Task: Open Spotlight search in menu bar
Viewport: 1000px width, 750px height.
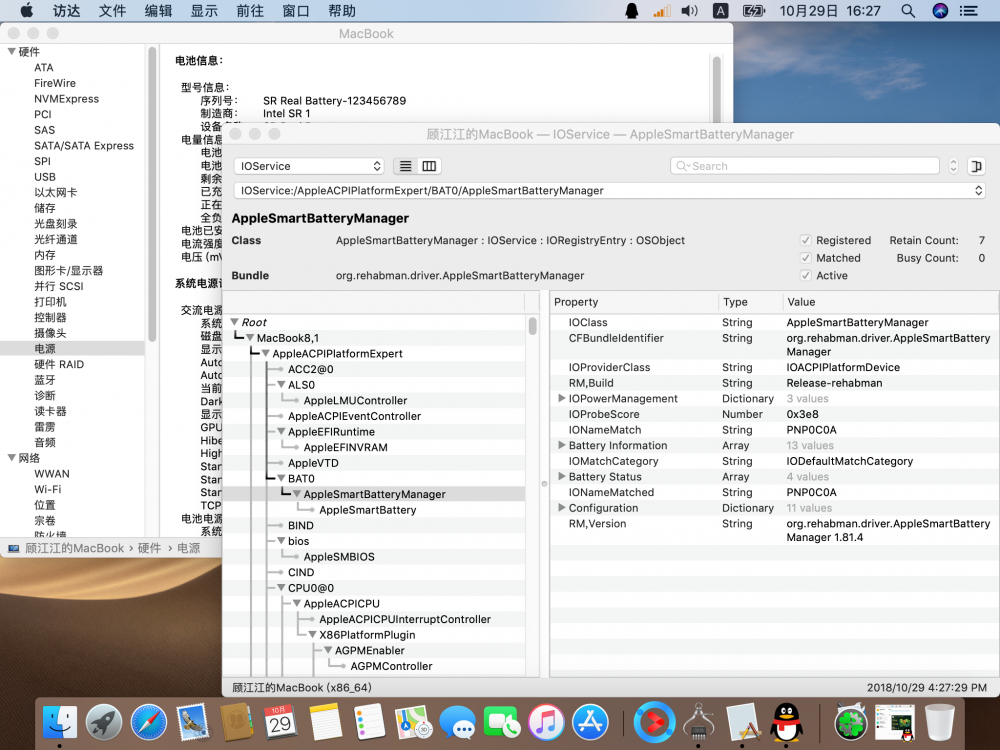Action: [x=908, y=11]
